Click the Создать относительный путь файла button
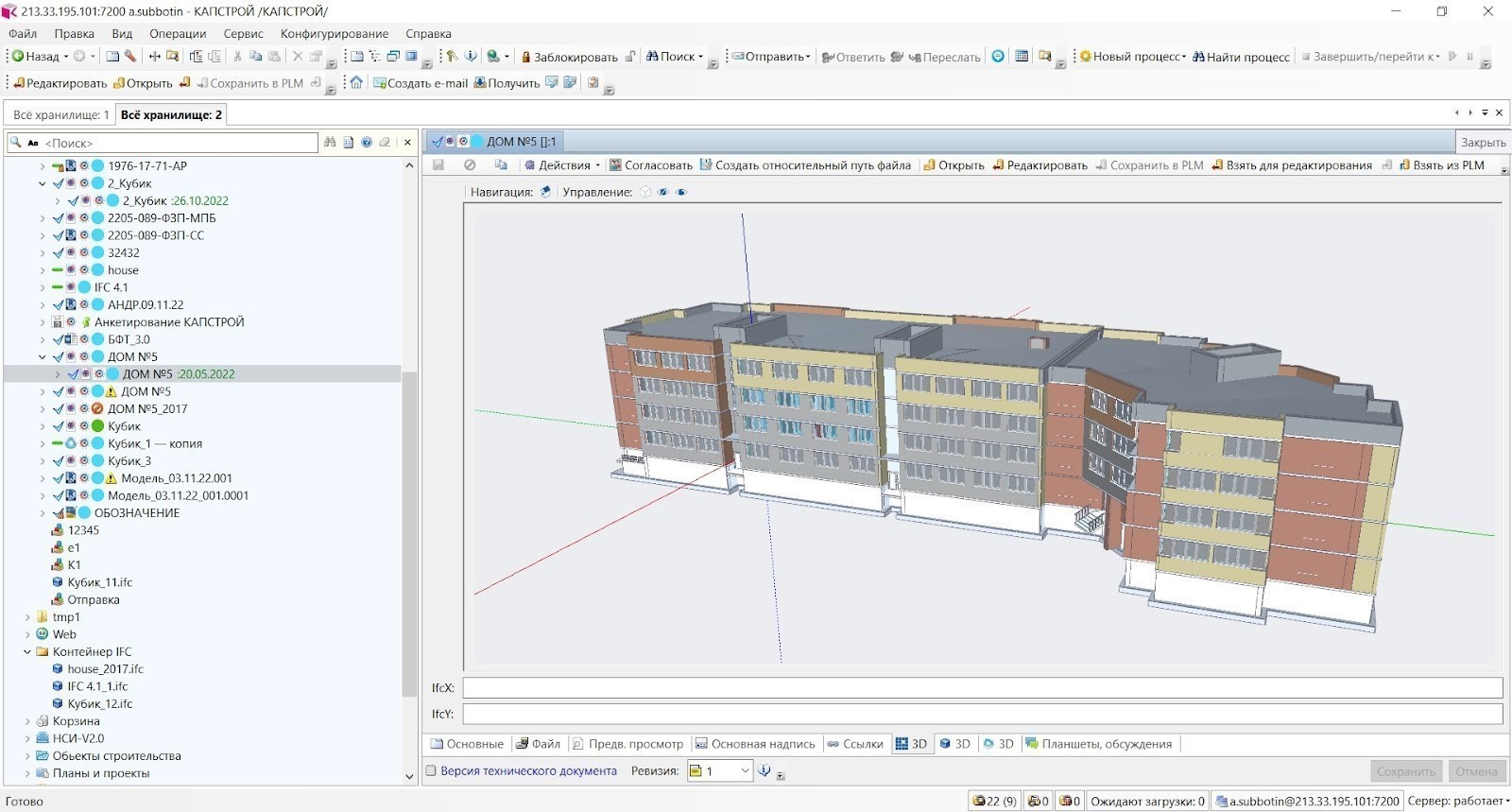Viewport: 1512px width, 812px height. click(805, 165)
